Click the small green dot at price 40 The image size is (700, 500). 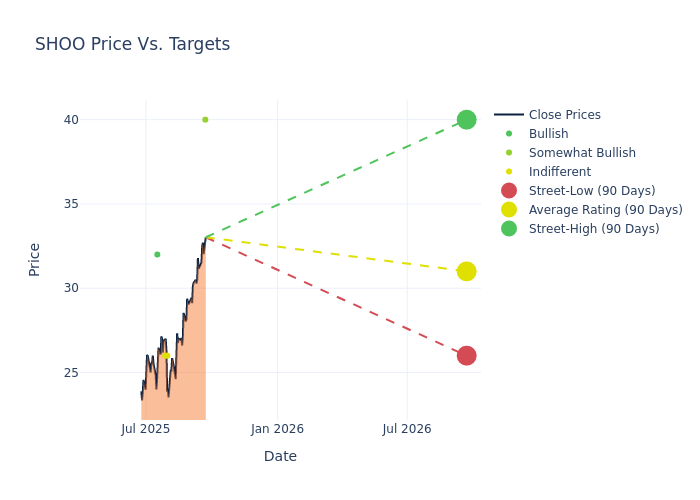pos(205,120)
